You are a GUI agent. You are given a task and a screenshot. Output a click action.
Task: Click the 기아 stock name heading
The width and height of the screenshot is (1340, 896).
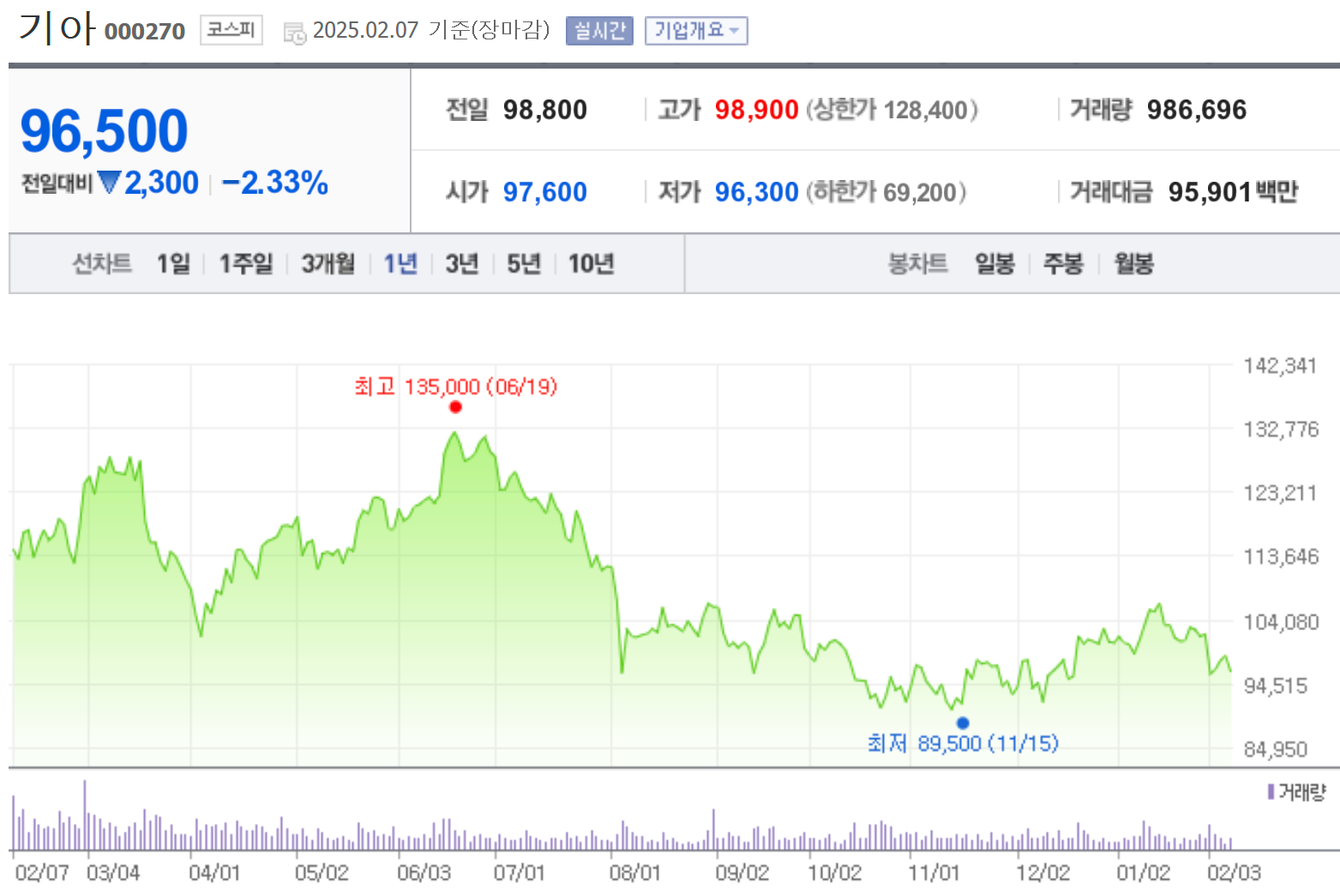(x=56, y=27)
